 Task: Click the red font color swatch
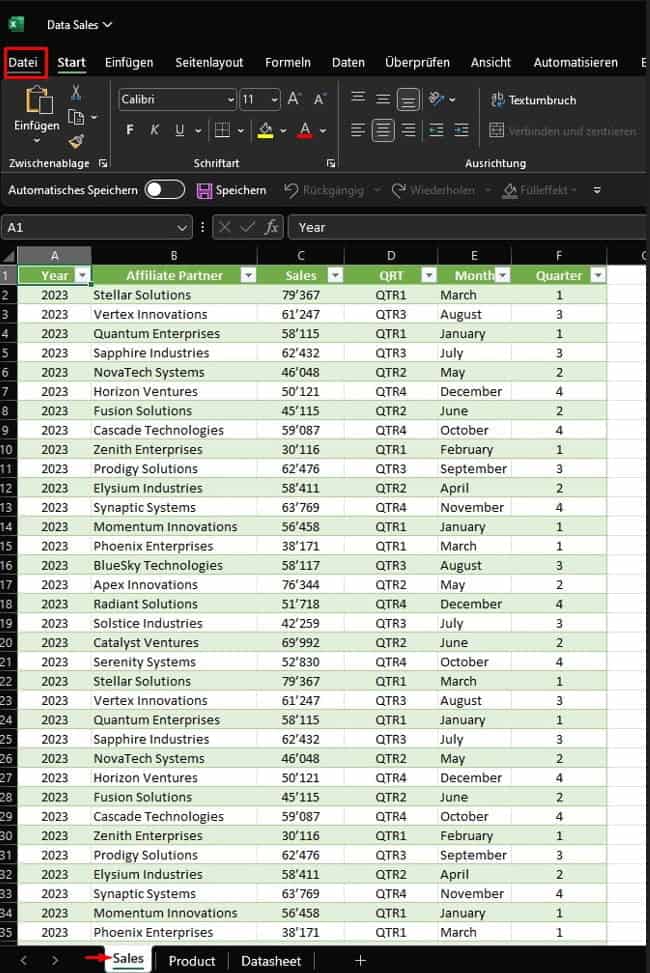[x=304, y=130]
